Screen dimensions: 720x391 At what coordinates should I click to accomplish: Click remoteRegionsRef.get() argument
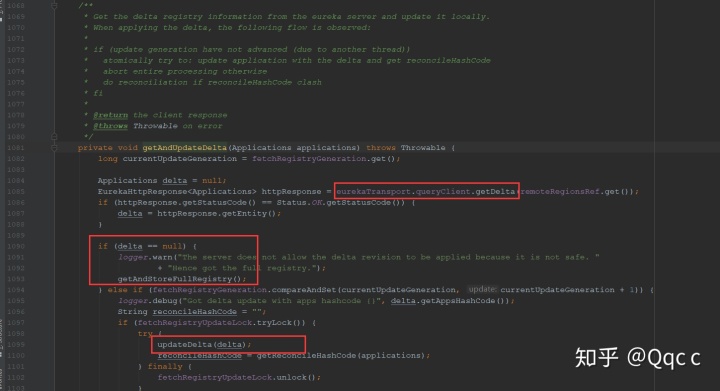point(576,191)
